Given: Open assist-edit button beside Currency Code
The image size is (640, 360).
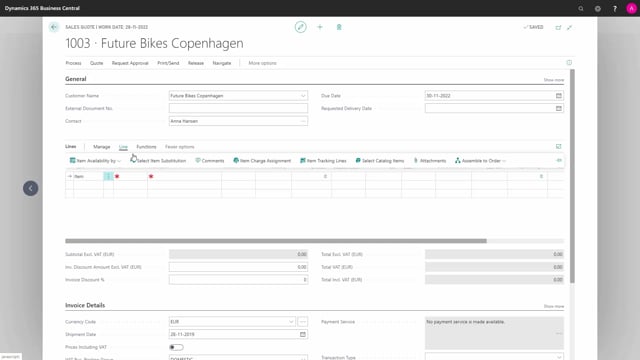Looking at the screenshot, I should click(x=302, y=322).
